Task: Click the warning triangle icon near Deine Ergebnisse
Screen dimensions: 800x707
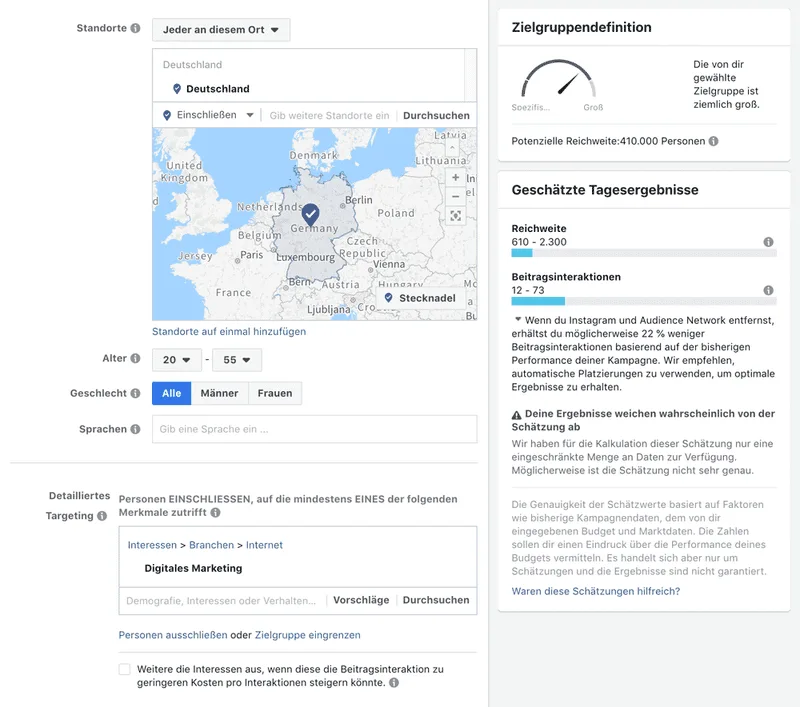Action: [x=516, y=415]
